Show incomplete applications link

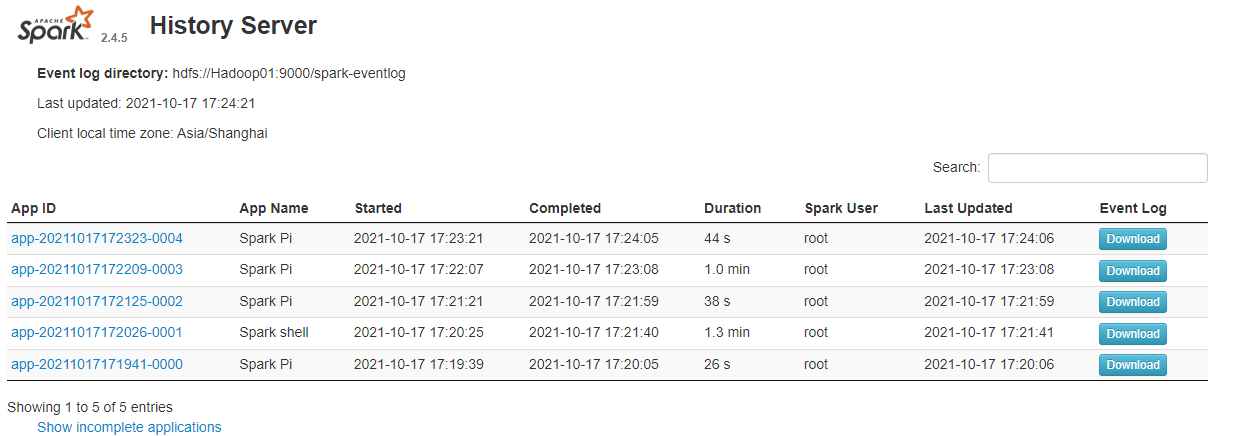tap(129, 427)
